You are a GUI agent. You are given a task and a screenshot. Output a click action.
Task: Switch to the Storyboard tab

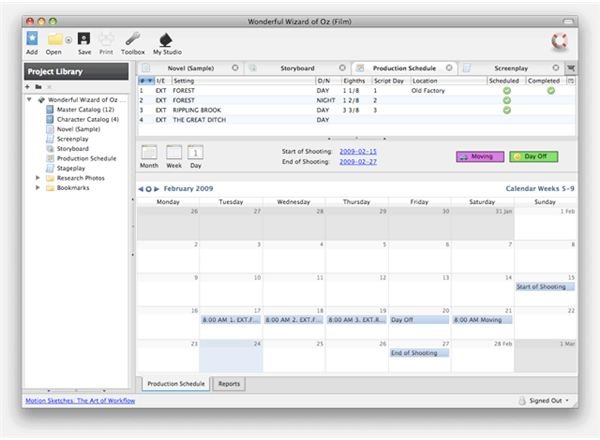point(297,68)
